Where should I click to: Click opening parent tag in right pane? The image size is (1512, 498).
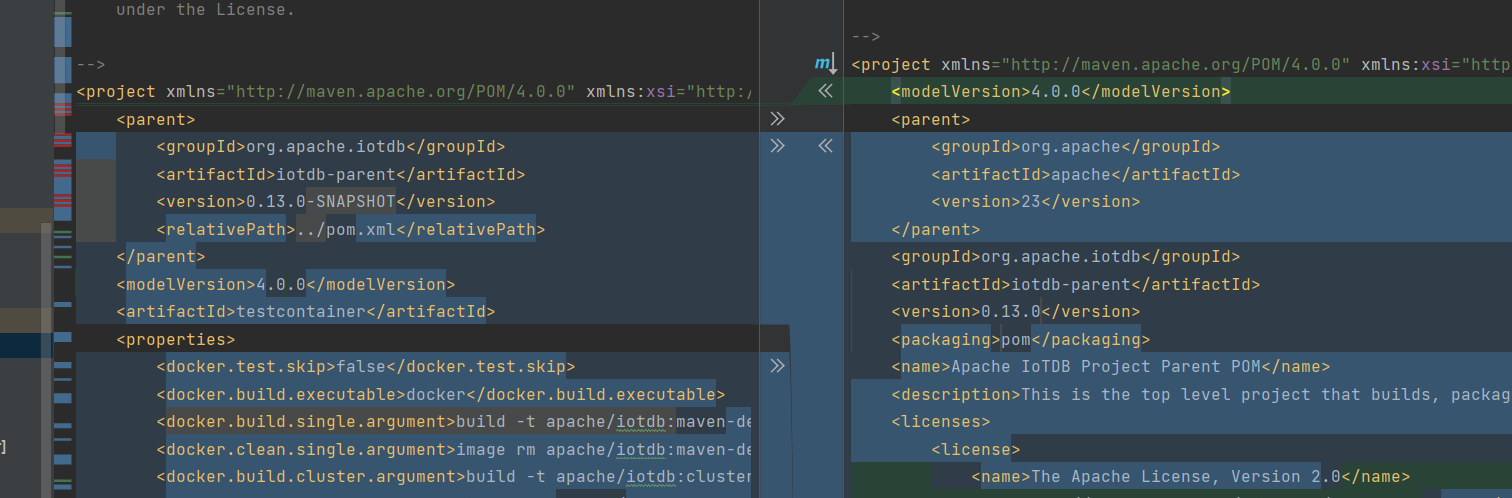coord(931,119)
